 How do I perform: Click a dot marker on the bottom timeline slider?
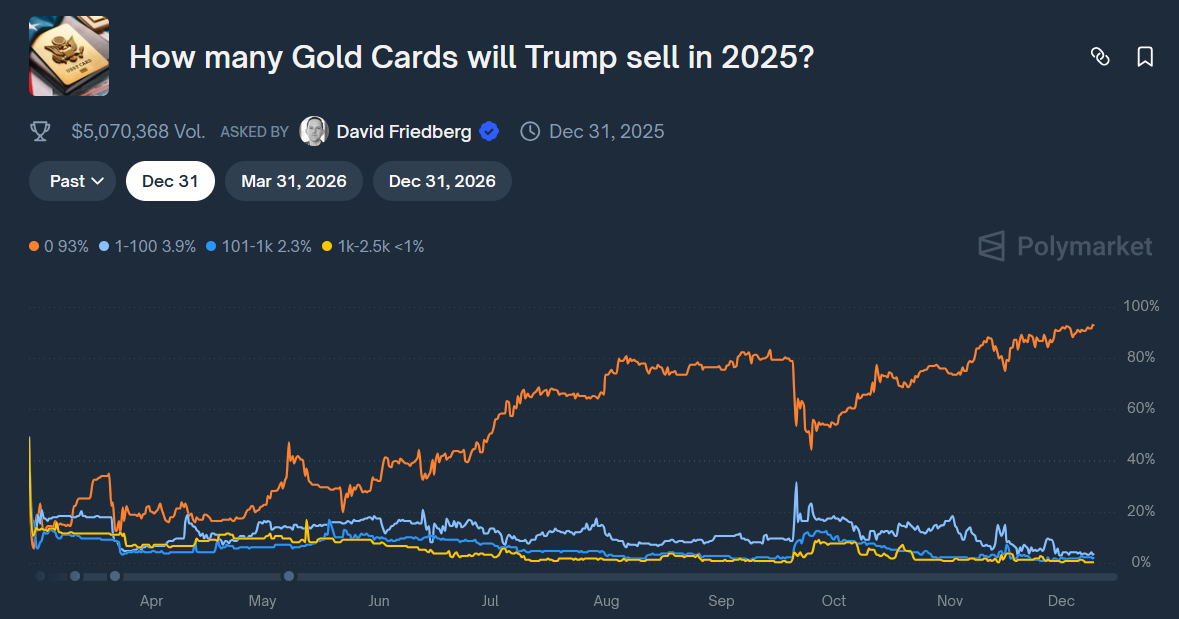point(115,576)
